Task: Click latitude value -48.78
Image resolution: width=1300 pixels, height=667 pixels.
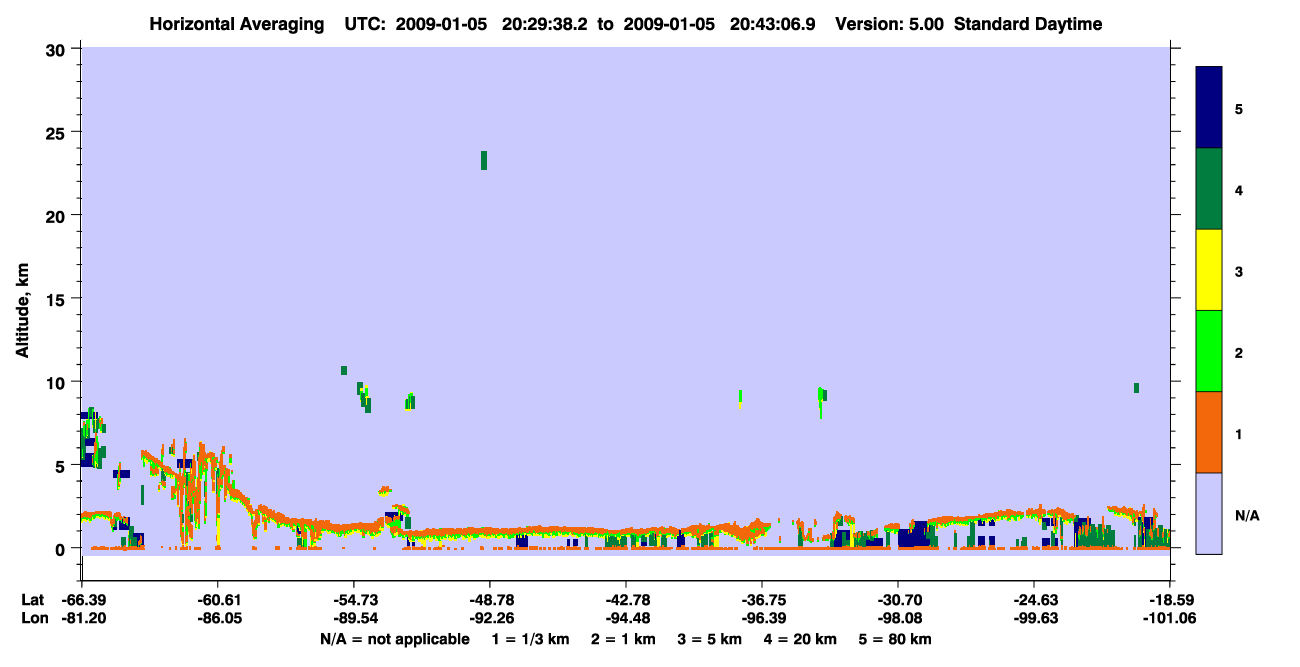Action: point(490,600)
